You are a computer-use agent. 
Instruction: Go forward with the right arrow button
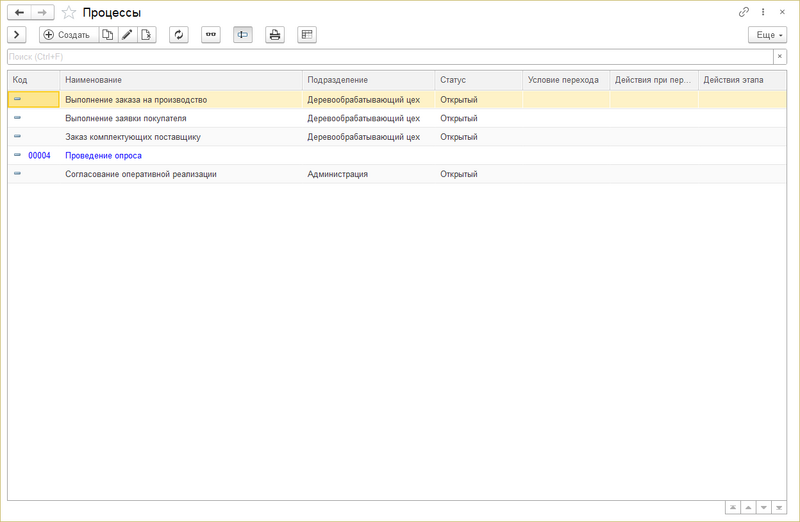[x=42, y=12]
